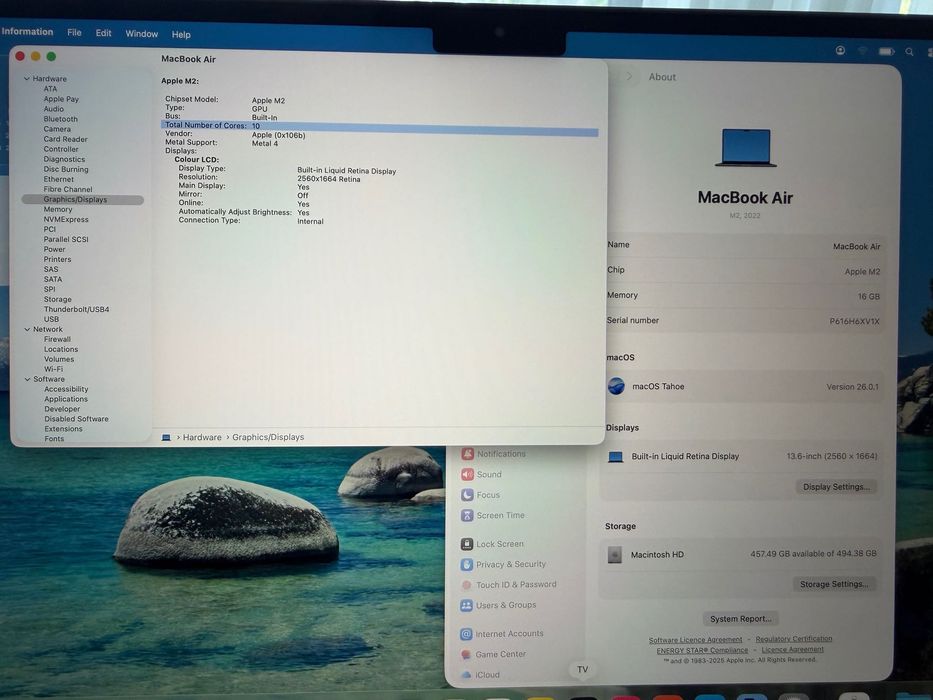Open the File menu
Image resolution: width=933 pixels, height=700 pixels.
point(74,33)
